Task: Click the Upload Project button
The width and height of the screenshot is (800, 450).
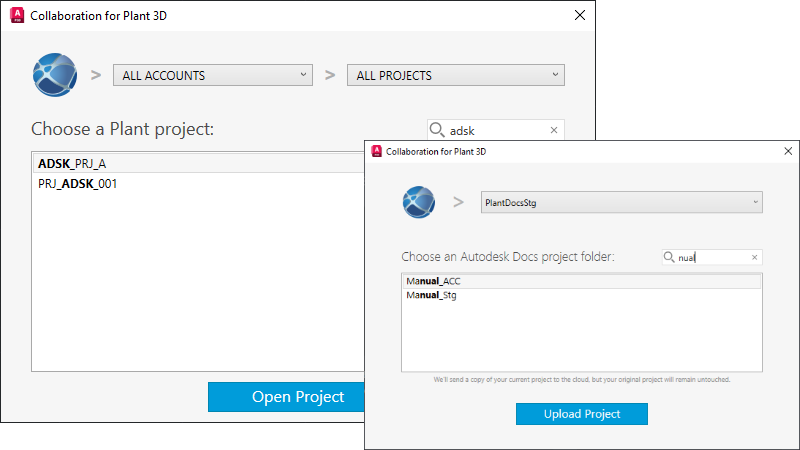Action: click(582, 414)
